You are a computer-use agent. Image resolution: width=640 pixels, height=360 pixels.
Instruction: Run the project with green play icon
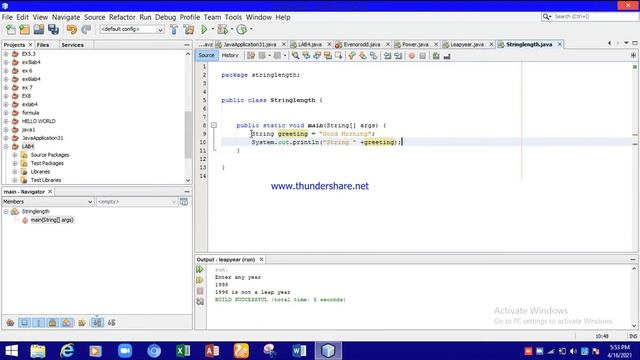204,29
